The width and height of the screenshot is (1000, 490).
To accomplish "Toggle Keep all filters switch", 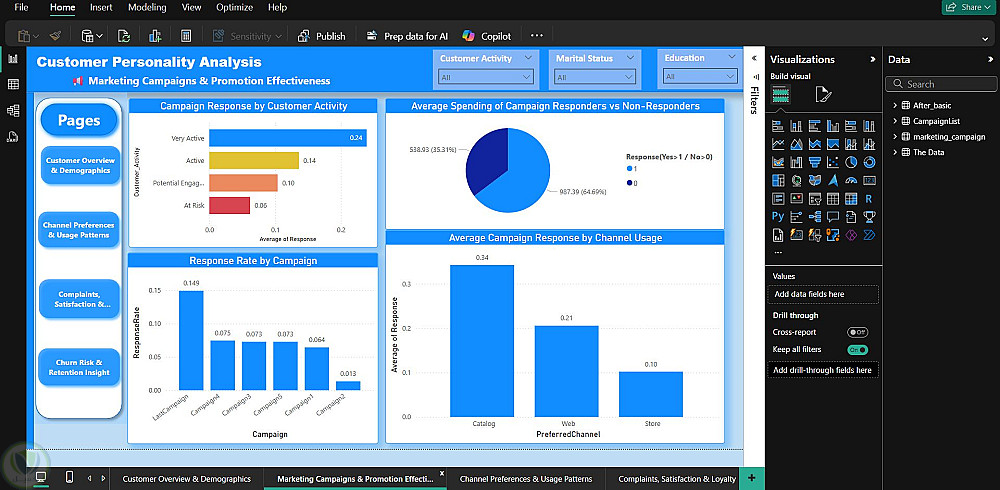I will 857,350.
